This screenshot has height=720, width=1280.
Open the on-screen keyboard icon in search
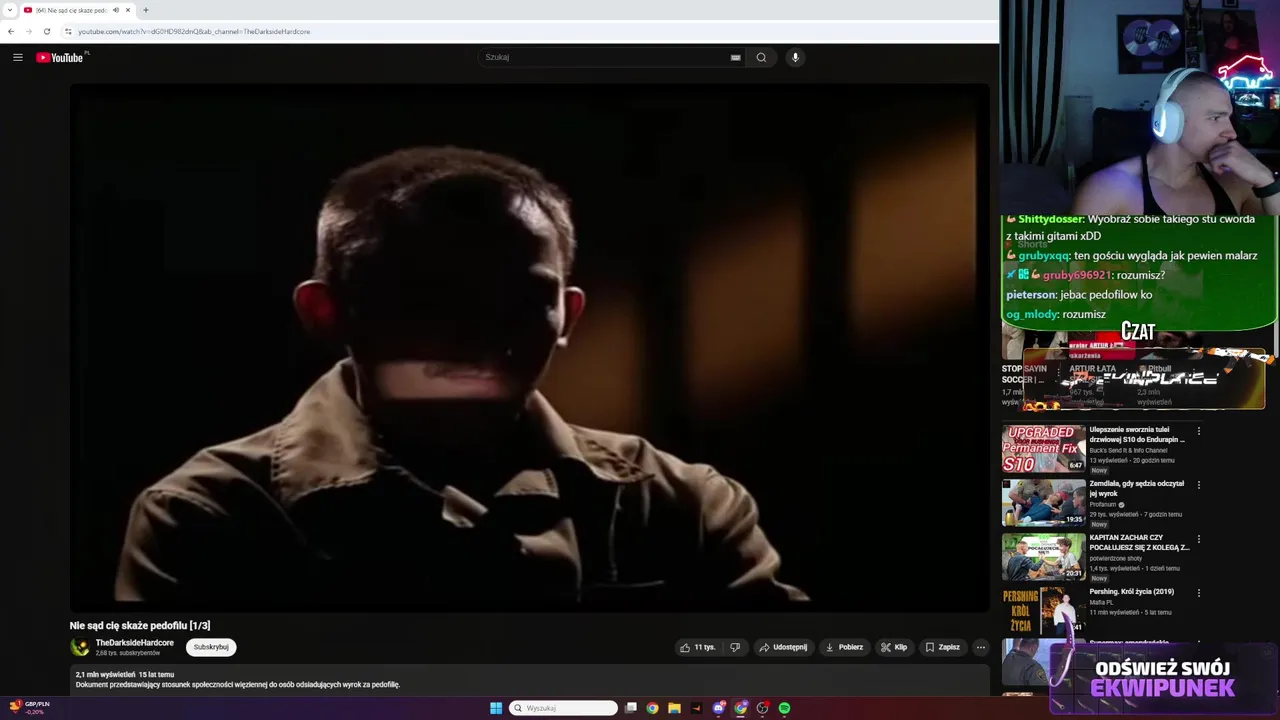coord(735,57)
